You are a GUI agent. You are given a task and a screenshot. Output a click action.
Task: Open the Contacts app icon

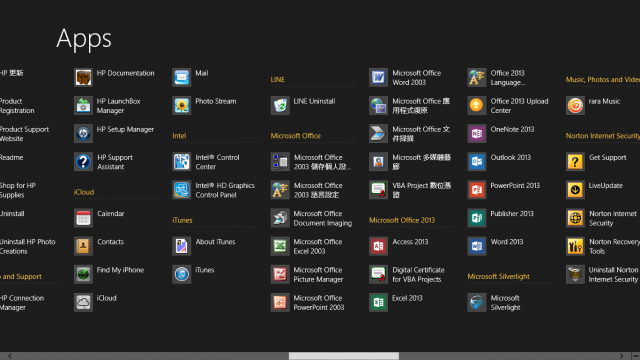coord(83,246)
